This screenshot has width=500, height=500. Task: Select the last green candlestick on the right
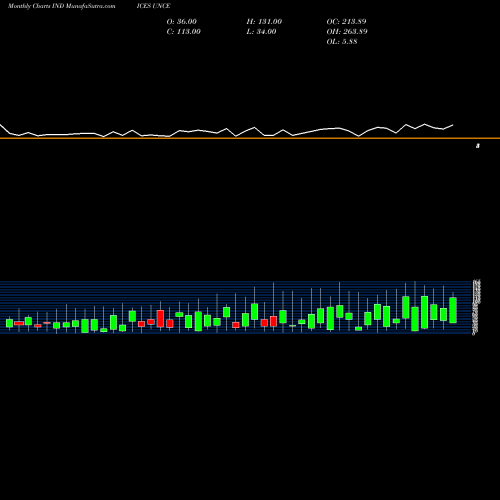453,310
